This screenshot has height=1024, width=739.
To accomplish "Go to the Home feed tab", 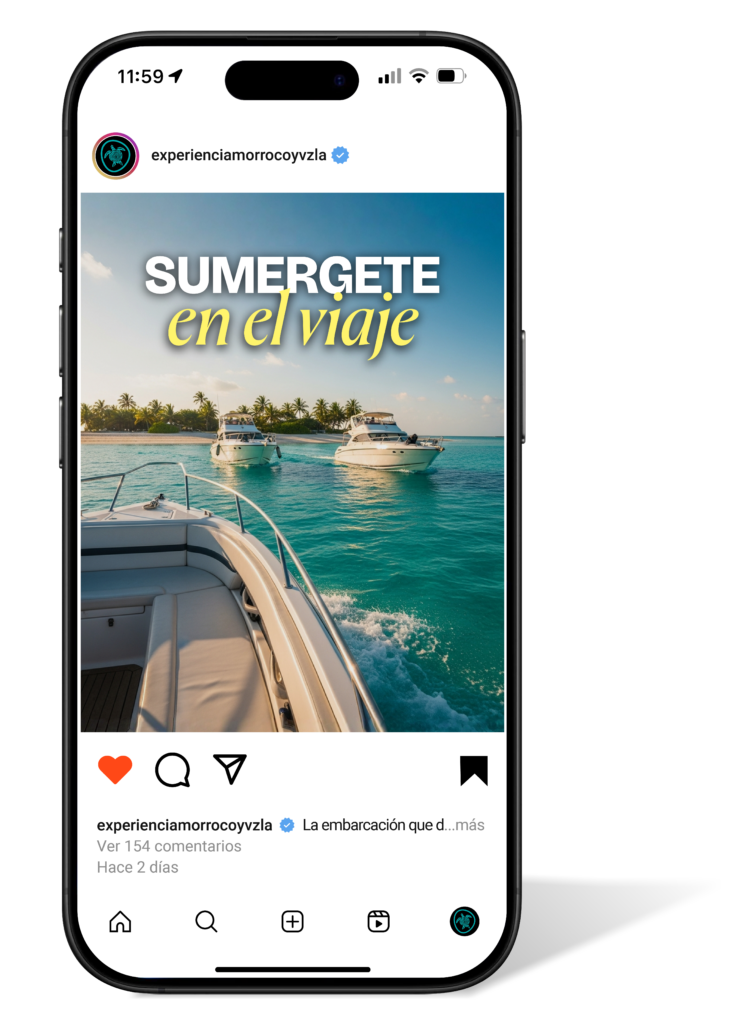I will click(x=120, y=921).
